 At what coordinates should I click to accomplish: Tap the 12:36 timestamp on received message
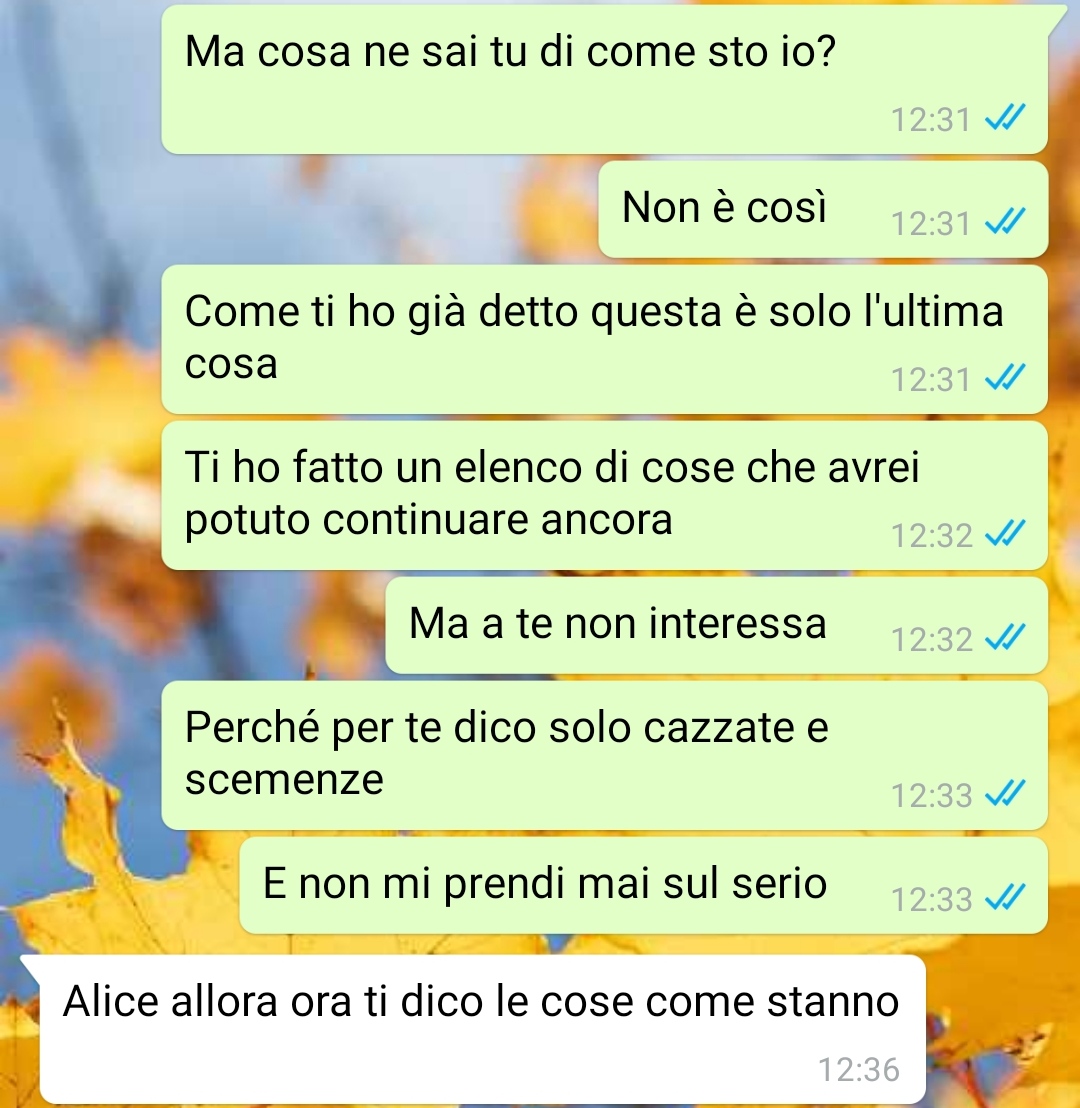click(859, 1069)
